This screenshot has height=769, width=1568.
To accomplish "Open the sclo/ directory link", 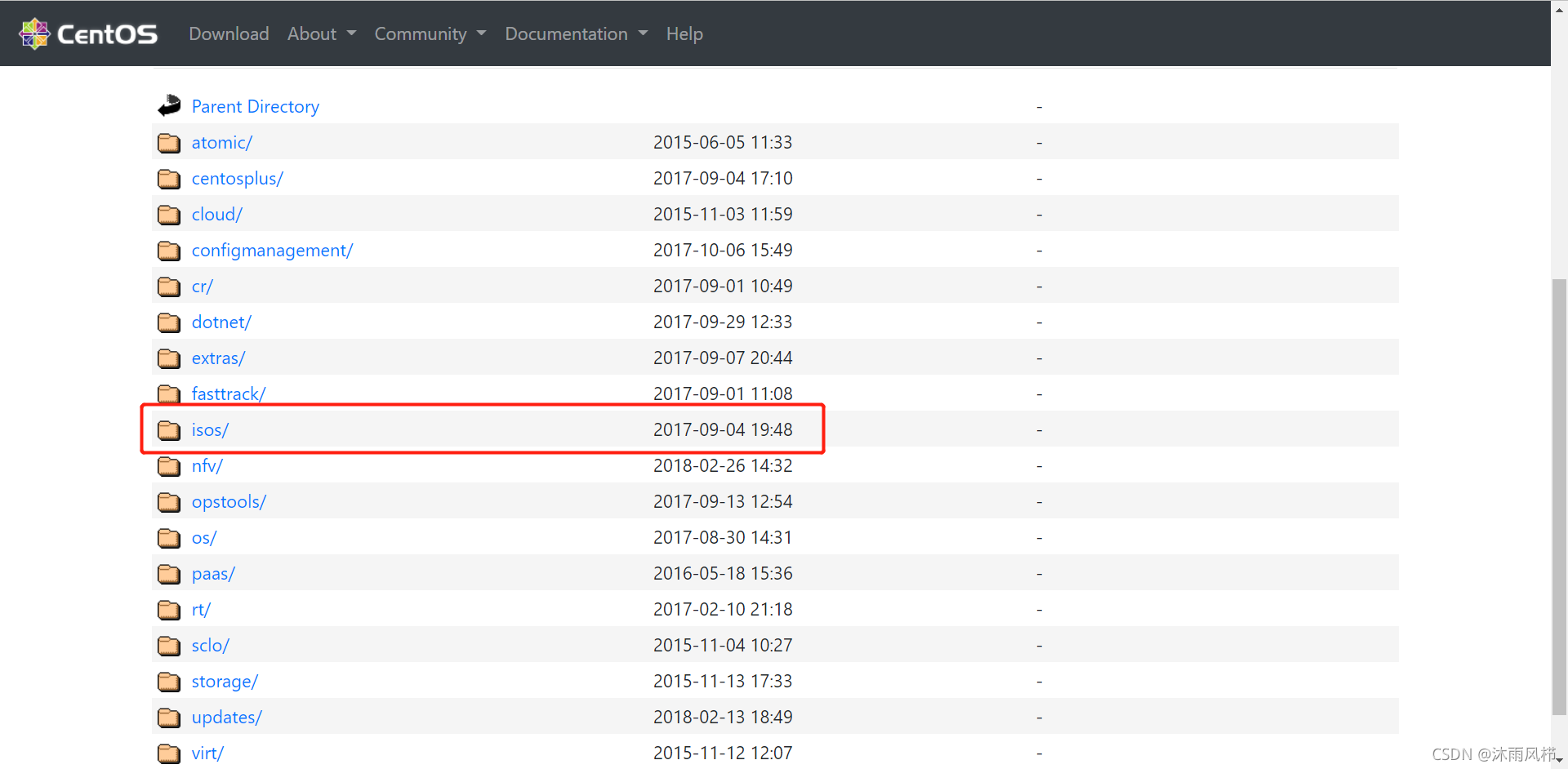I will (210, 646).
